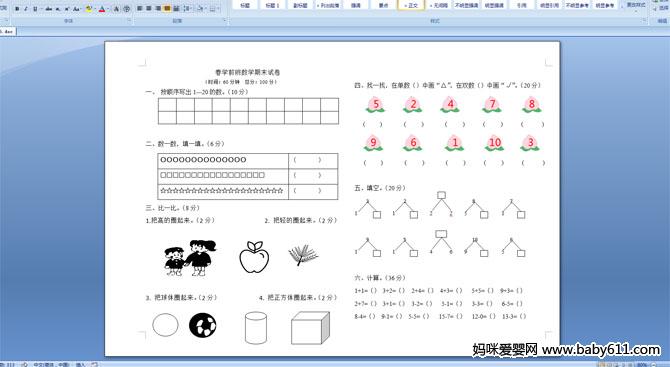Open the line spacing dropdown

188,9
